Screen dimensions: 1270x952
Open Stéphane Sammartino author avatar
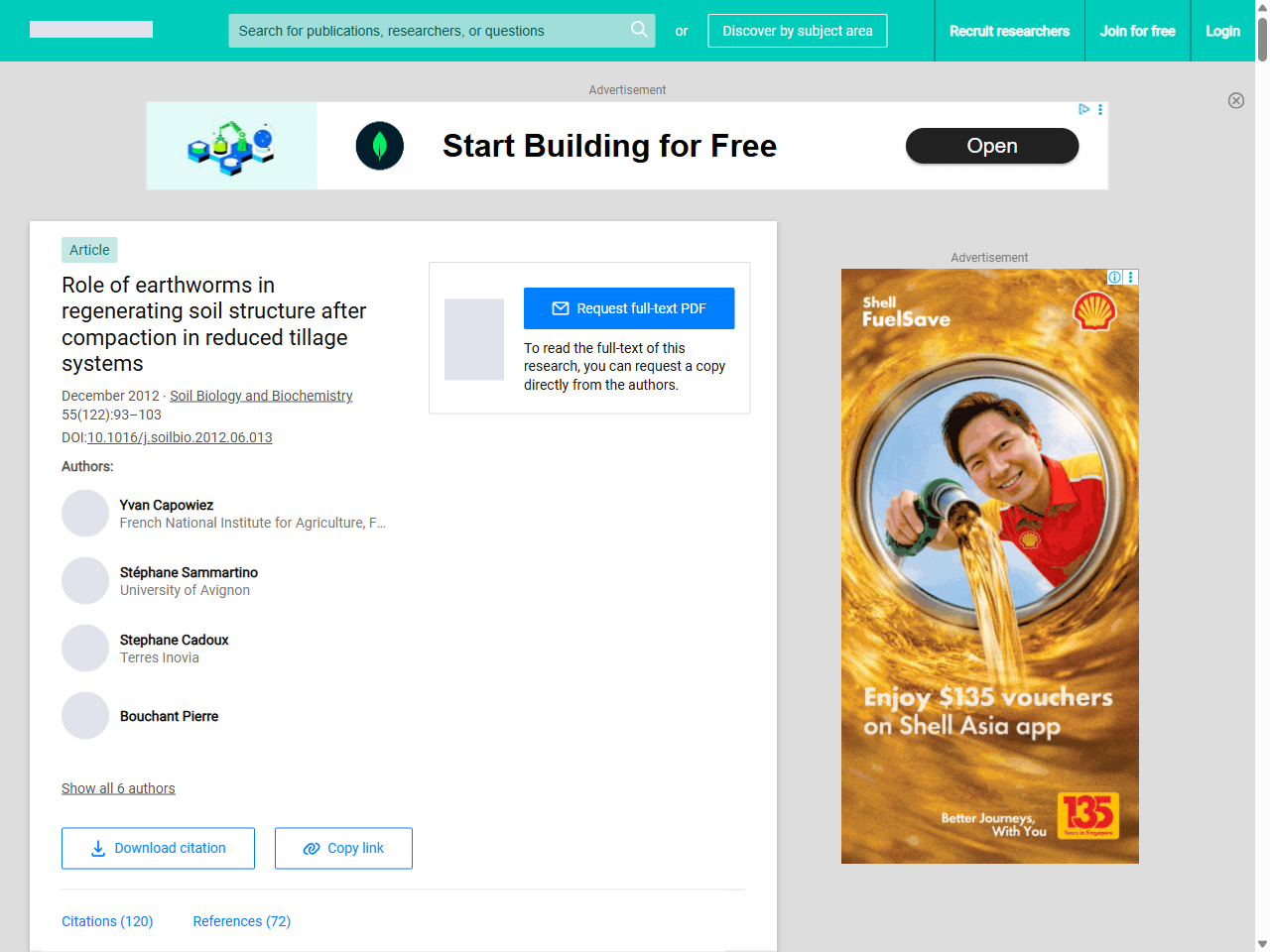(85, 581)
